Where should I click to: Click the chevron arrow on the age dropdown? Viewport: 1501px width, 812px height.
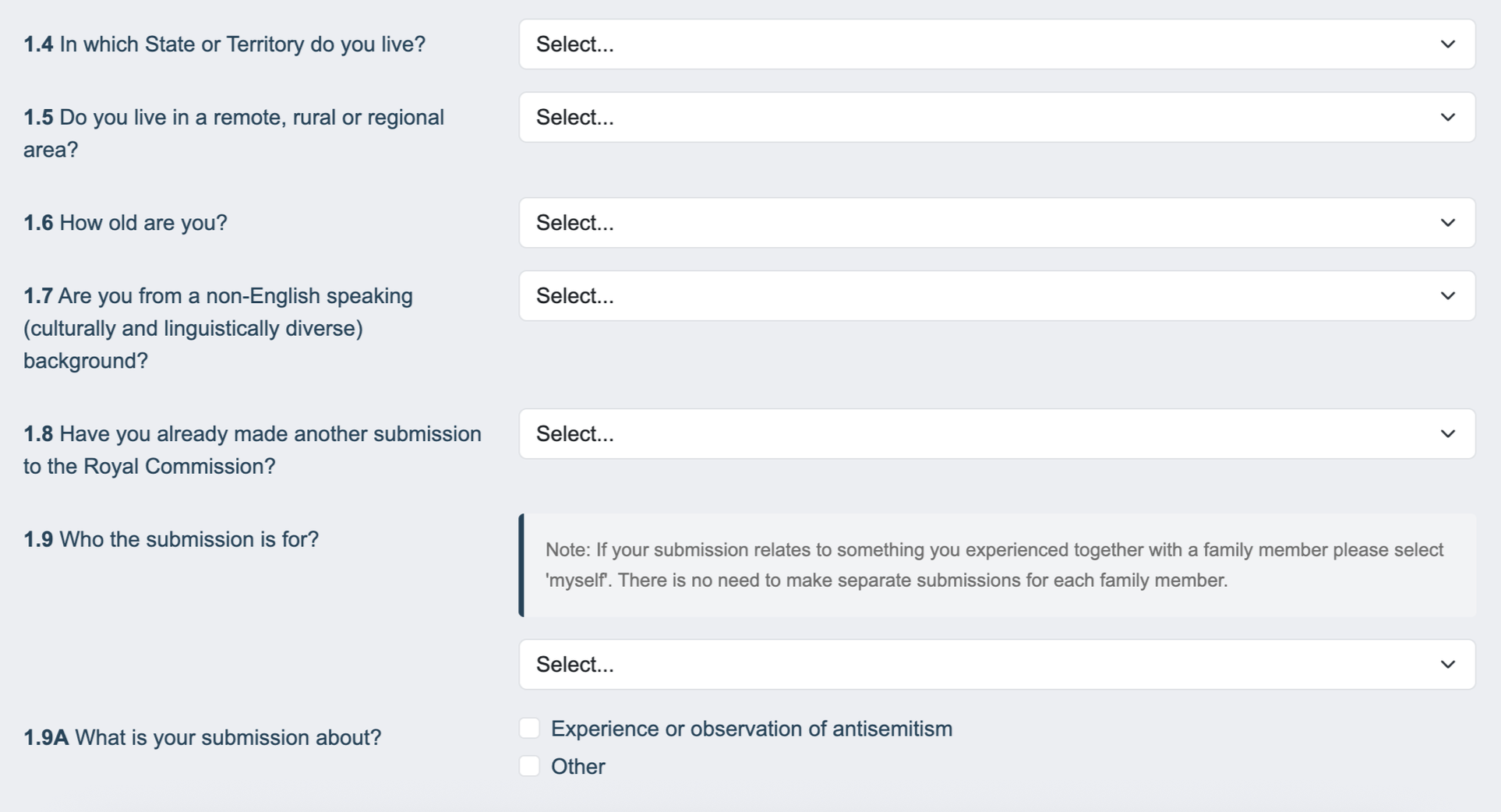[1447, 223]
